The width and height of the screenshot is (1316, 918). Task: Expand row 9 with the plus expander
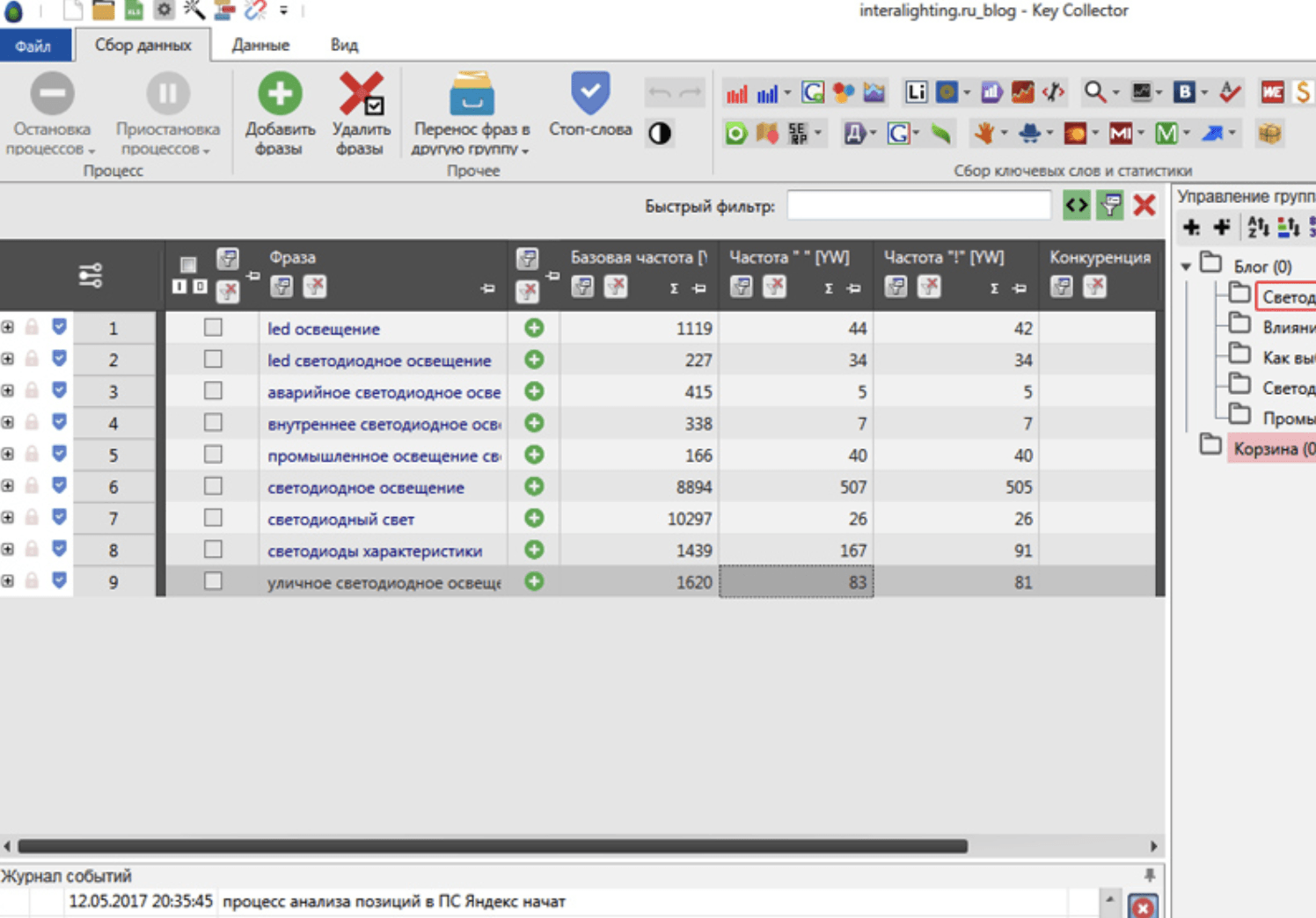[x=8, y=580]
